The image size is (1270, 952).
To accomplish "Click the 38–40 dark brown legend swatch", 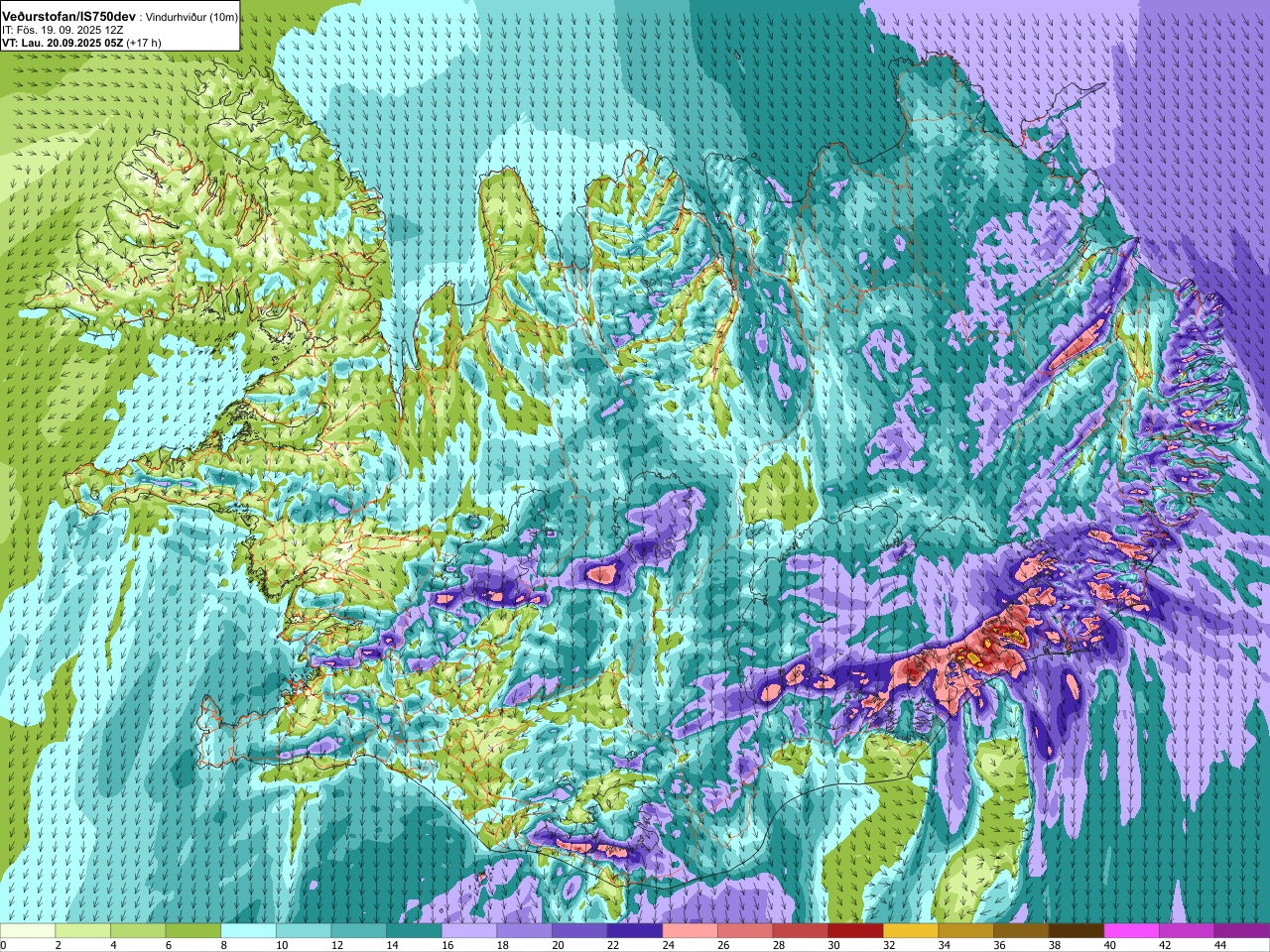I will pos(1076,931).
